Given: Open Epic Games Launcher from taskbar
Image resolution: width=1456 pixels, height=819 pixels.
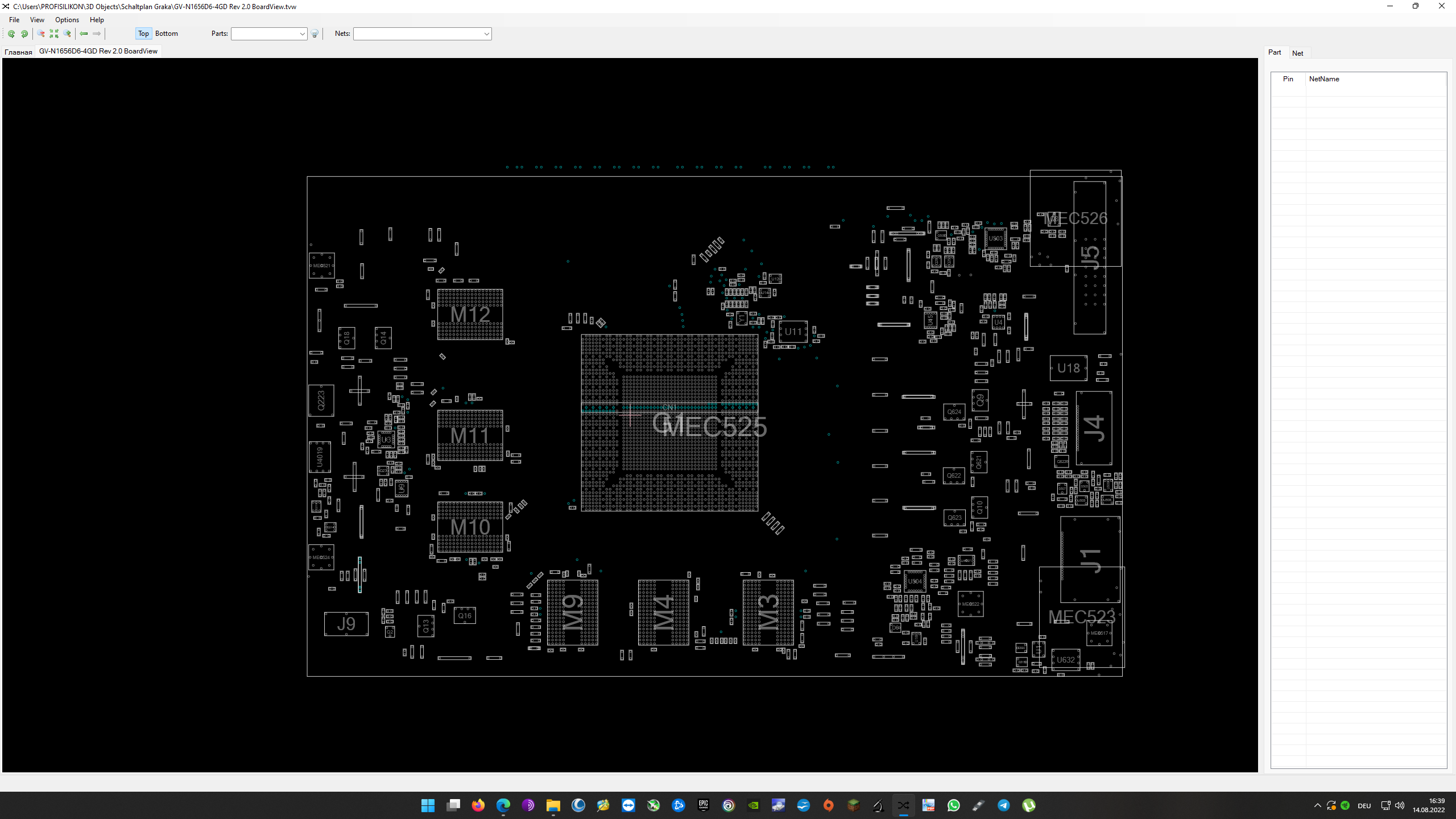Looking at the screenshot, I should (703, 805).
